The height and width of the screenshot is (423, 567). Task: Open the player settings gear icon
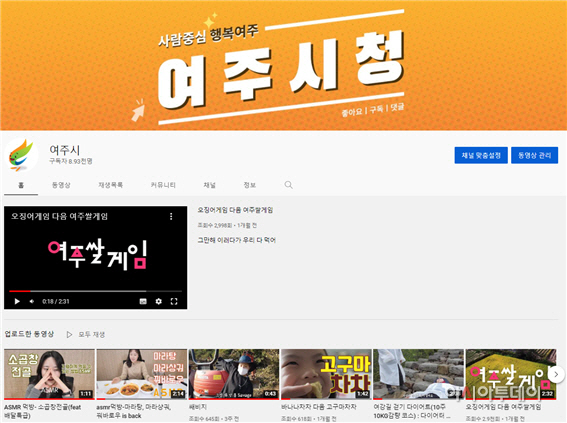(x=158, y=301)
